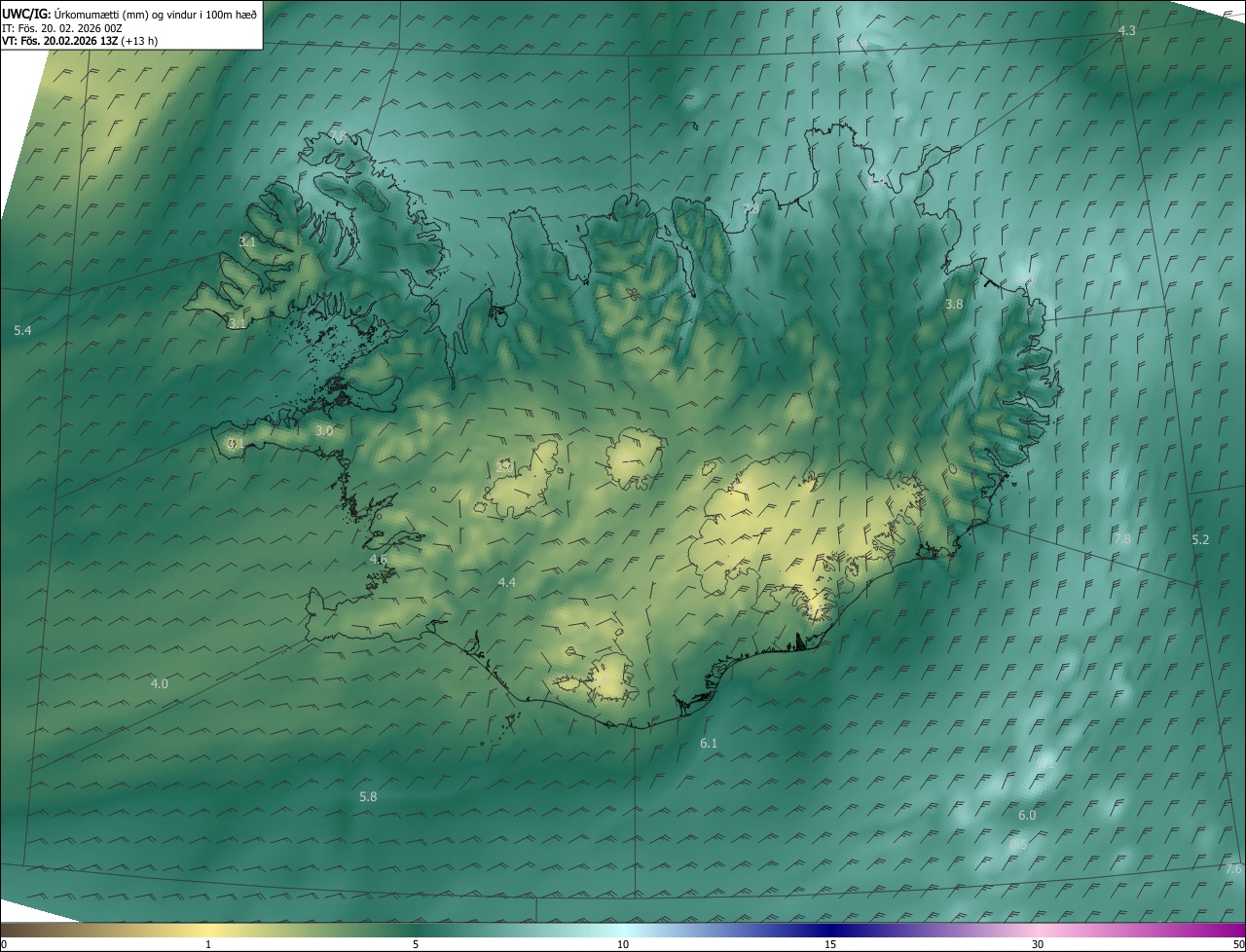Select the 'IT: Fös. 20. 02. 2026 00Z' line
The height and width of the screenshot is (952, 1246).
click(62, 28)
